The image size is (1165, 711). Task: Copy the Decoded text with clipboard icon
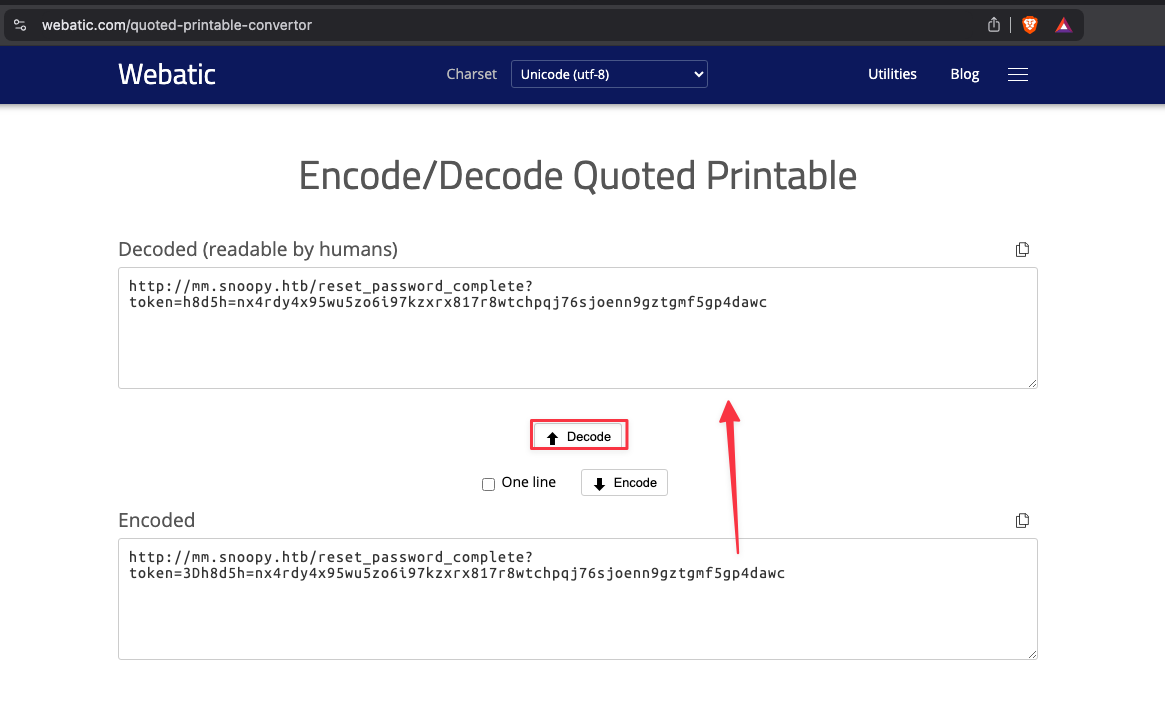click(1022, 250)
